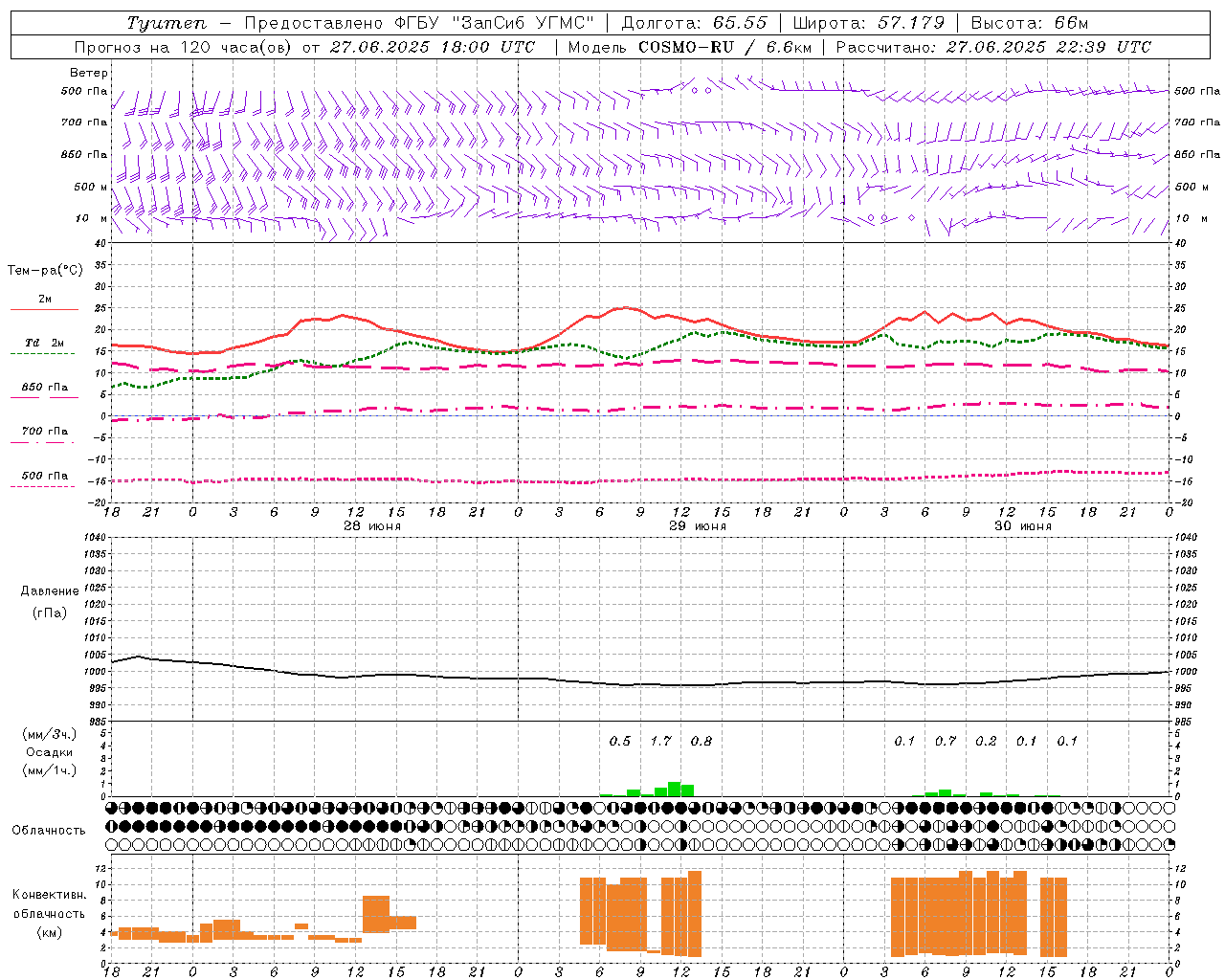Select the 'Предоставлено ФГБУ ЗапСиб УГМС' provider text
1225x980 pixels.
(x=419, y=23)
